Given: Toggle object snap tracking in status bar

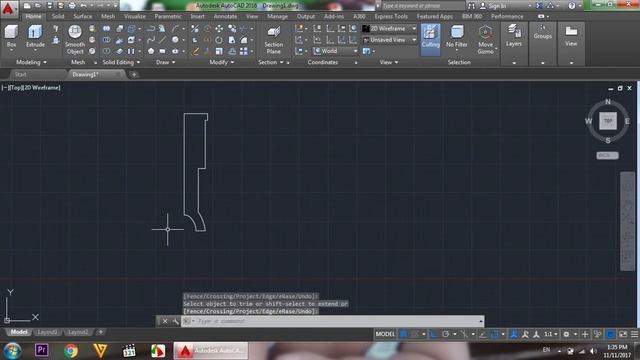Looking at the screenshot, I should click(483, 334).
